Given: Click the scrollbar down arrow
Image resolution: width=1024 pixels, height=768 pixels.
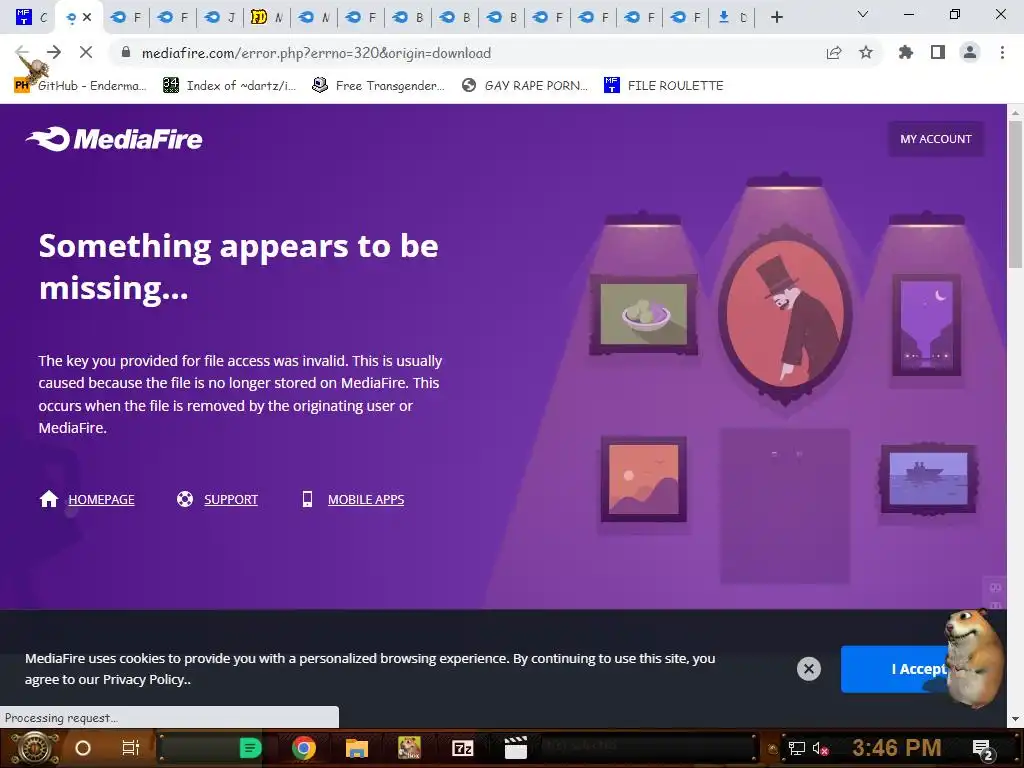Looking at the screenshot, I should [x=1015, y=719].
